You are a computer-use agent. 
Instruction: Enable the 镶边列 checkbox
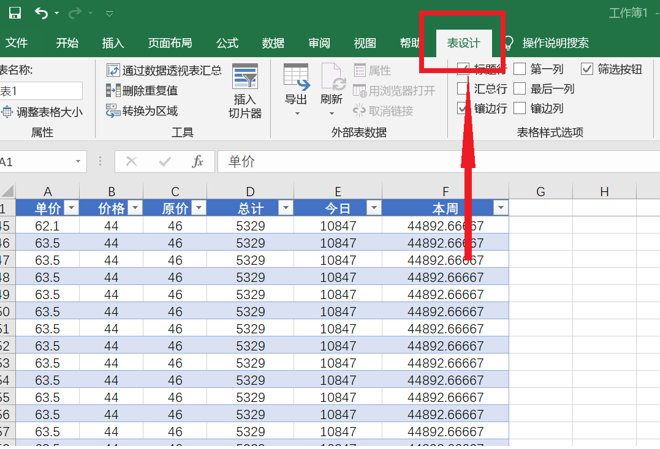pyautogui.click(x=519, y=108)
